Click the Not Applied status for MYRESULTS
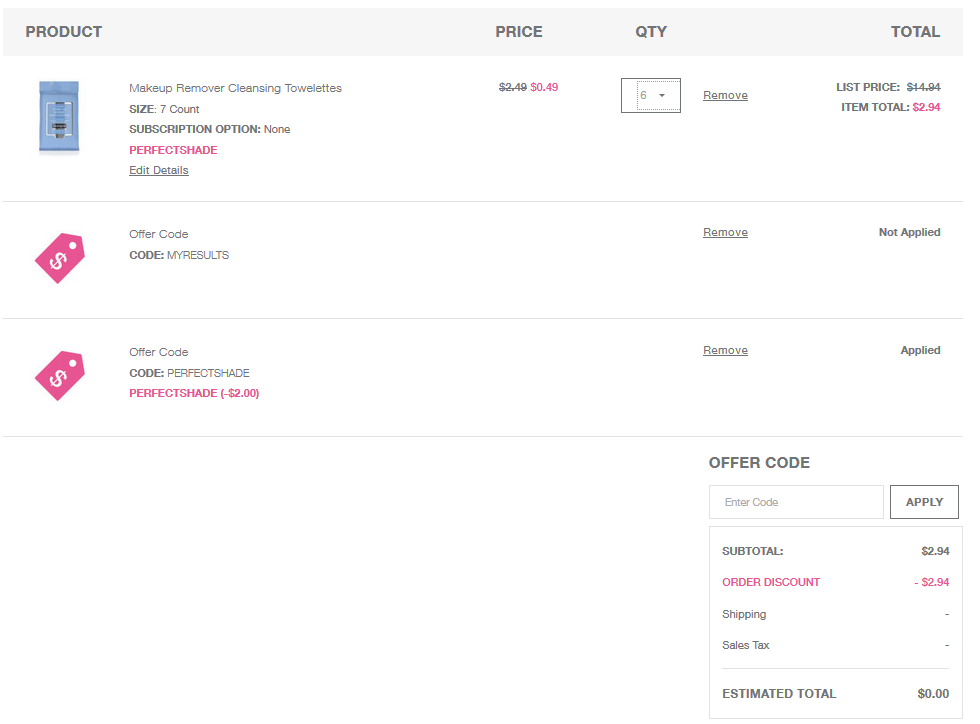The width and height of the screenshot is (980, 724). coord(909,232)
